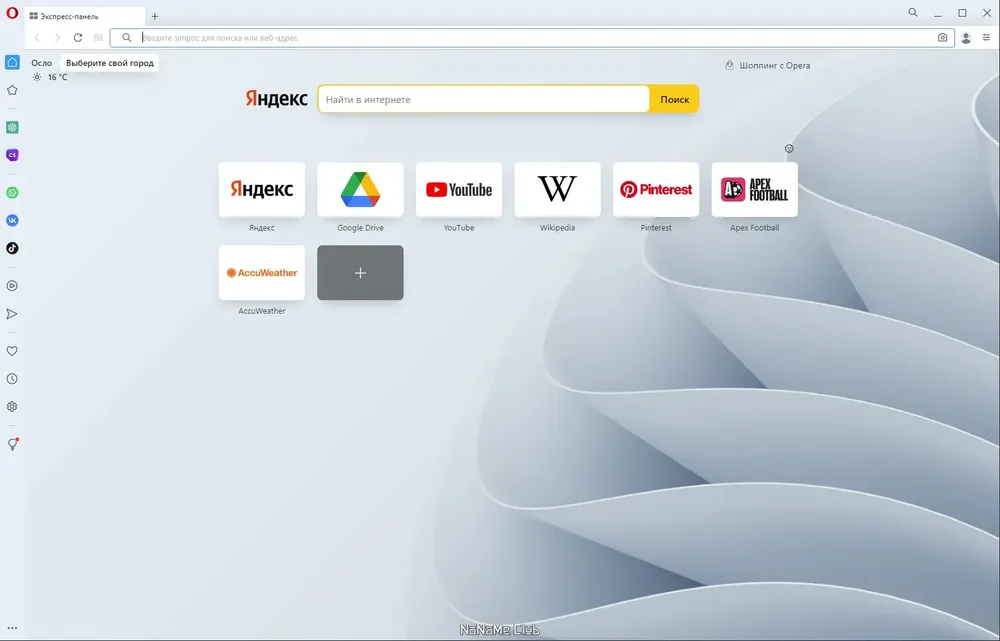Open the Wikipedia speed dial tile
The width and height of the screenshot is (1000, 641).
557,189
